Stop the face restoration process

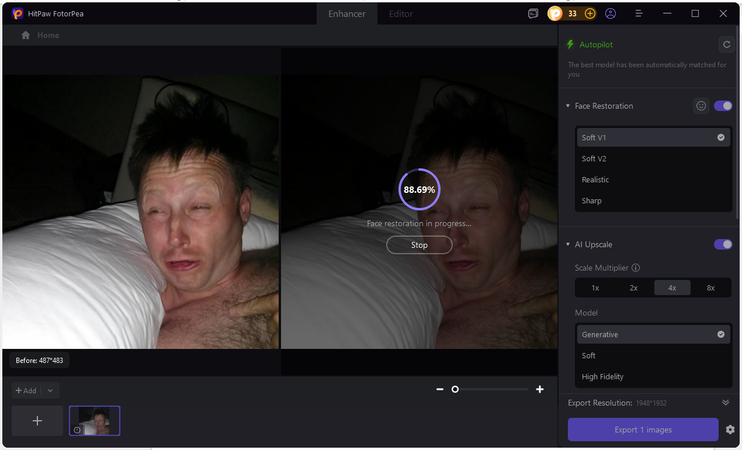419,245
